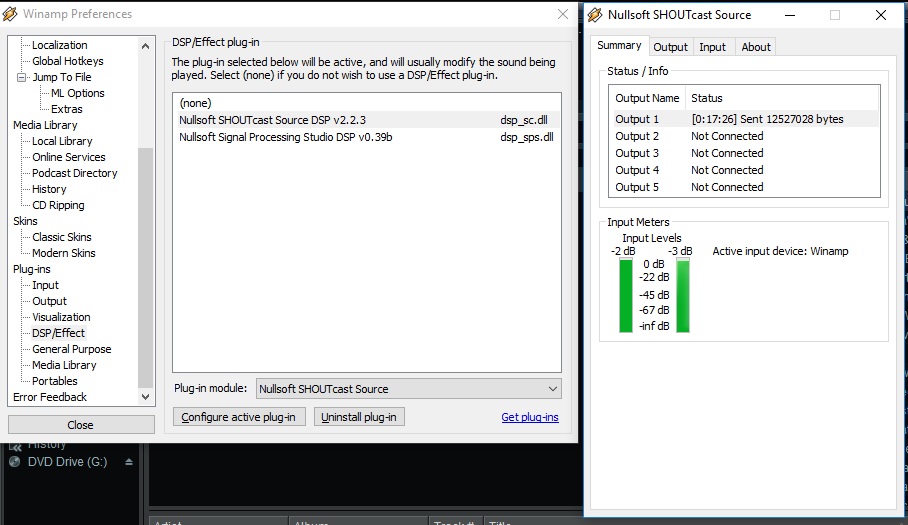Click Configure active plug-in button
This screenshot has height=525, width=908.
click(239, 417)
